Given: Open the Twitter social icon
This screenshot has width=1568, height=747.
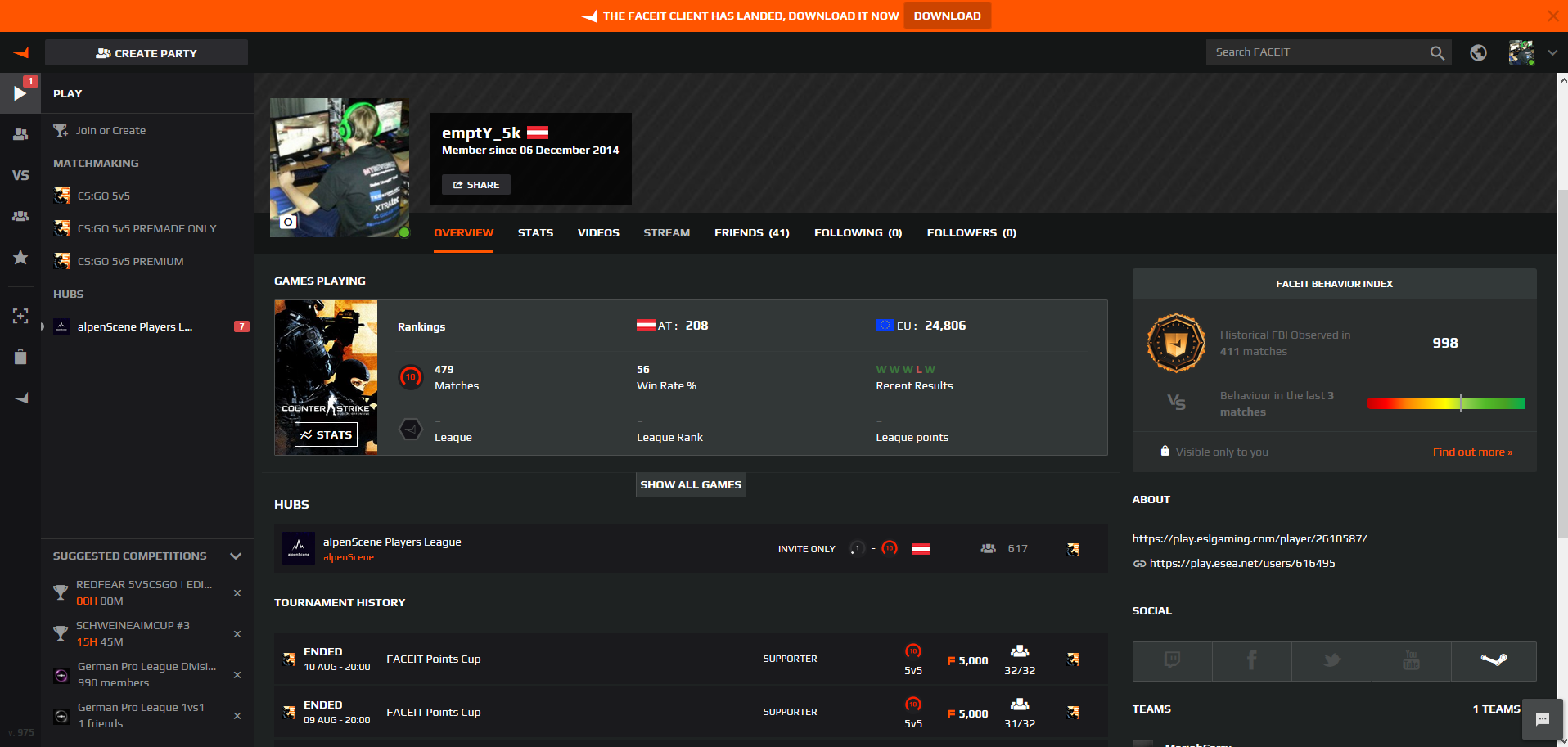Looking at the screenshot, I should pos(1331,661).
